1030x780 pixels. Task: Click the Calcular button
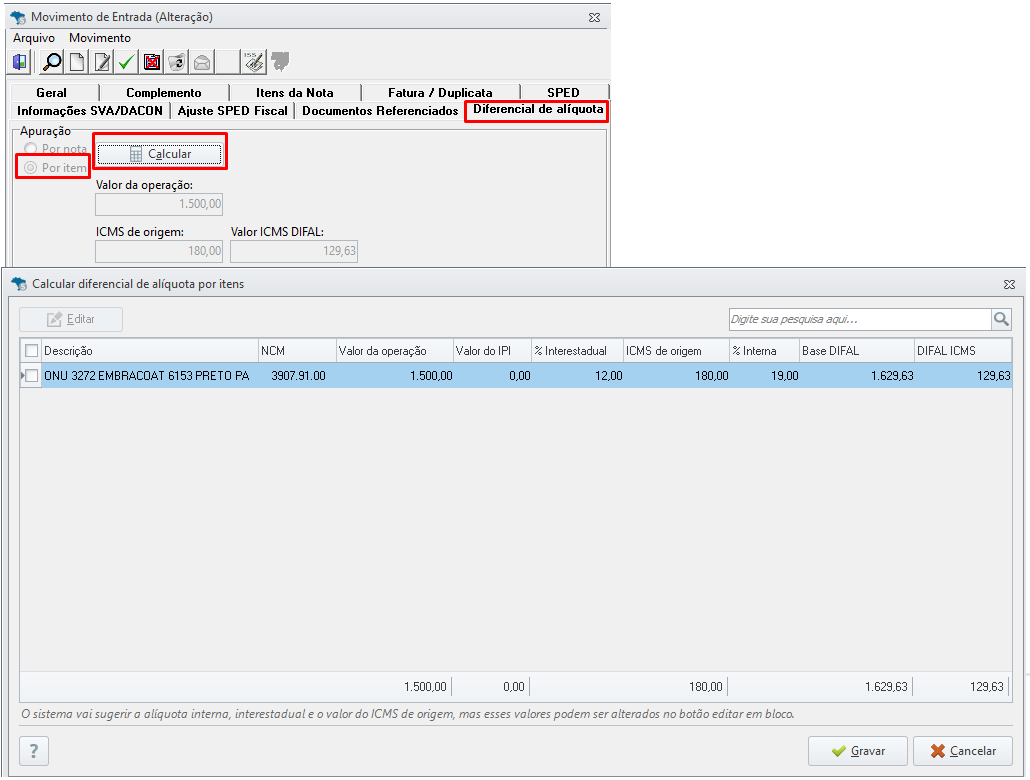click(x=160, y=154)
